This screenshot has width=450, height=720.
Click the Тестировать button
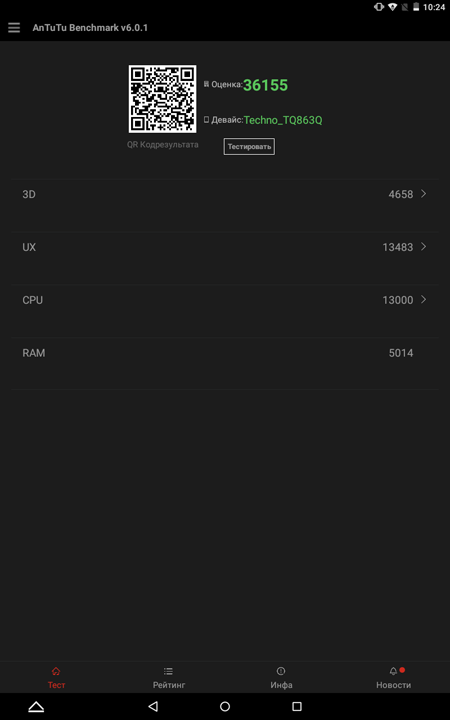click(x=249, y=147)
